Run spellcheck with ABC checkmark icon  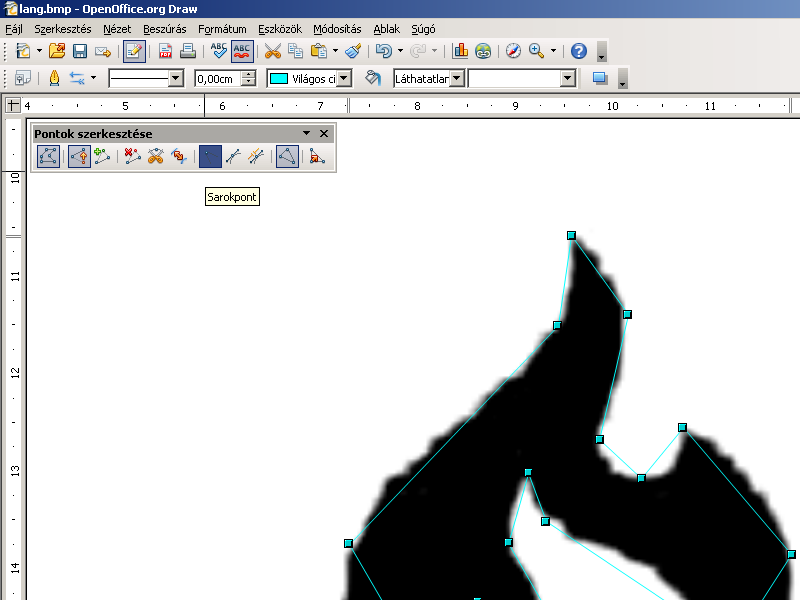(218, 51)
